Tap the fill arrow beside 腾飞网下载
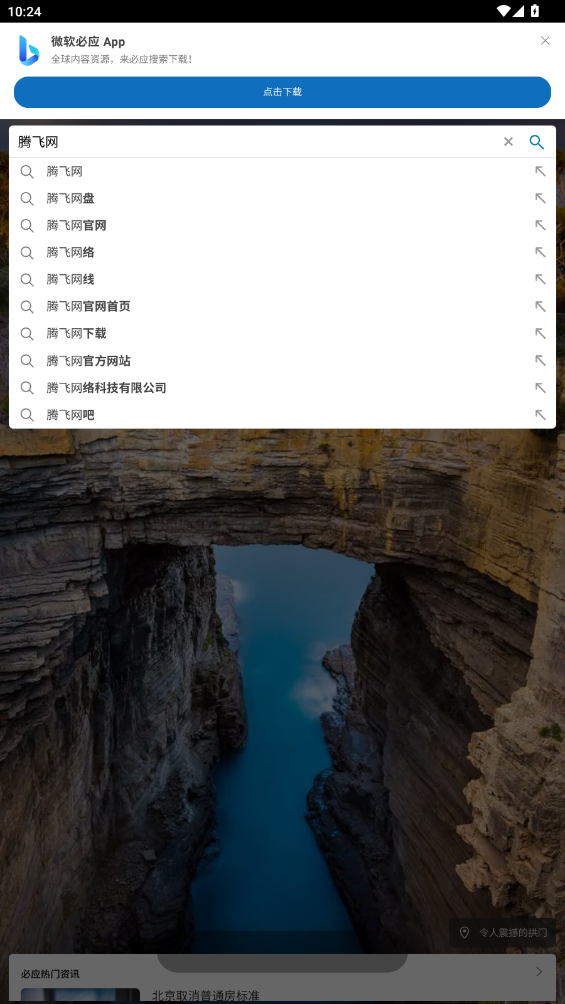Image resolution: width=565 pixels, height=1004 pixels. (540, 334)
